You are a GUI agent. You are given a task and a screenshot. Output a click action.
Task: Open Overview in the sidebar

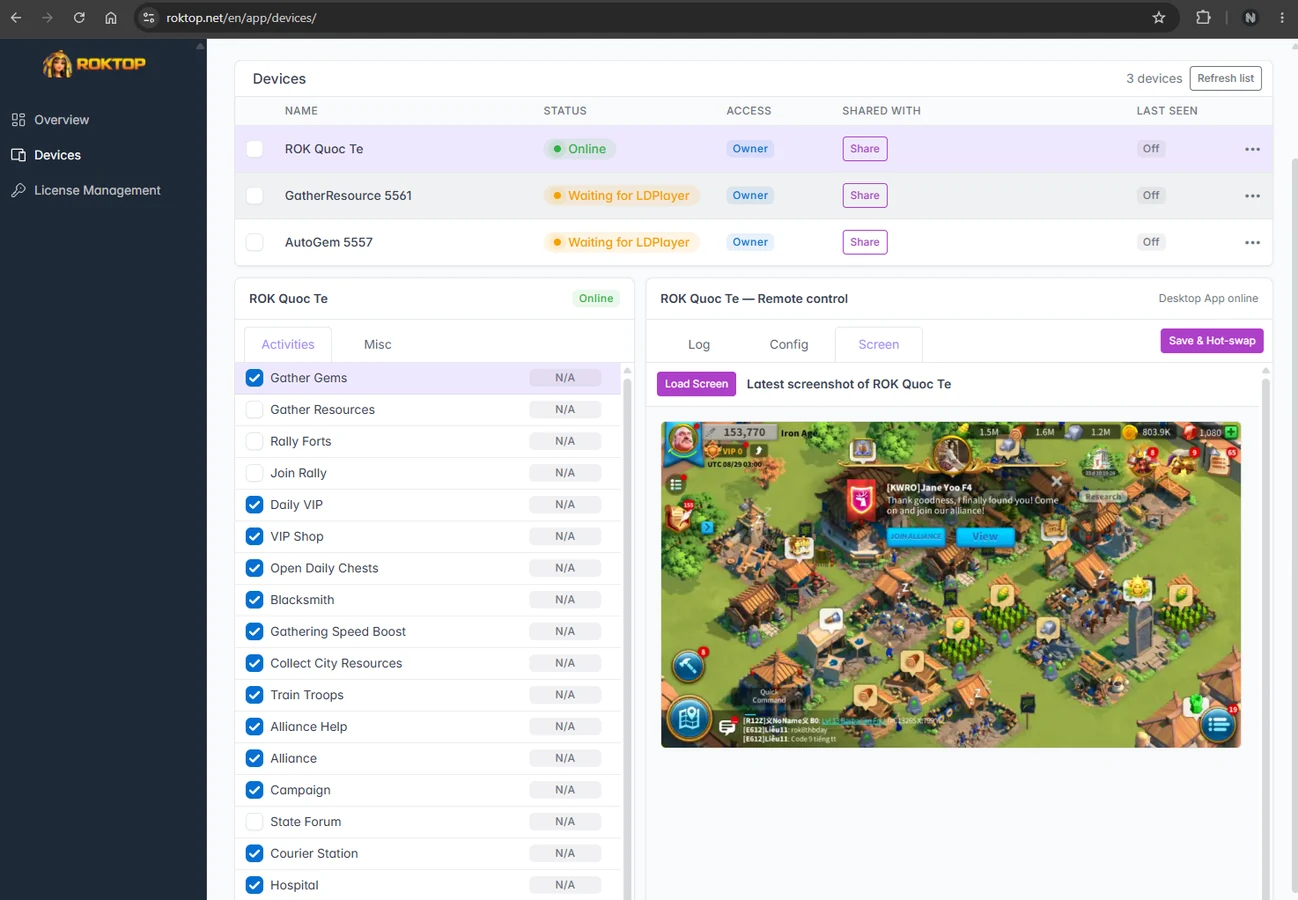[x=61, y=120]
